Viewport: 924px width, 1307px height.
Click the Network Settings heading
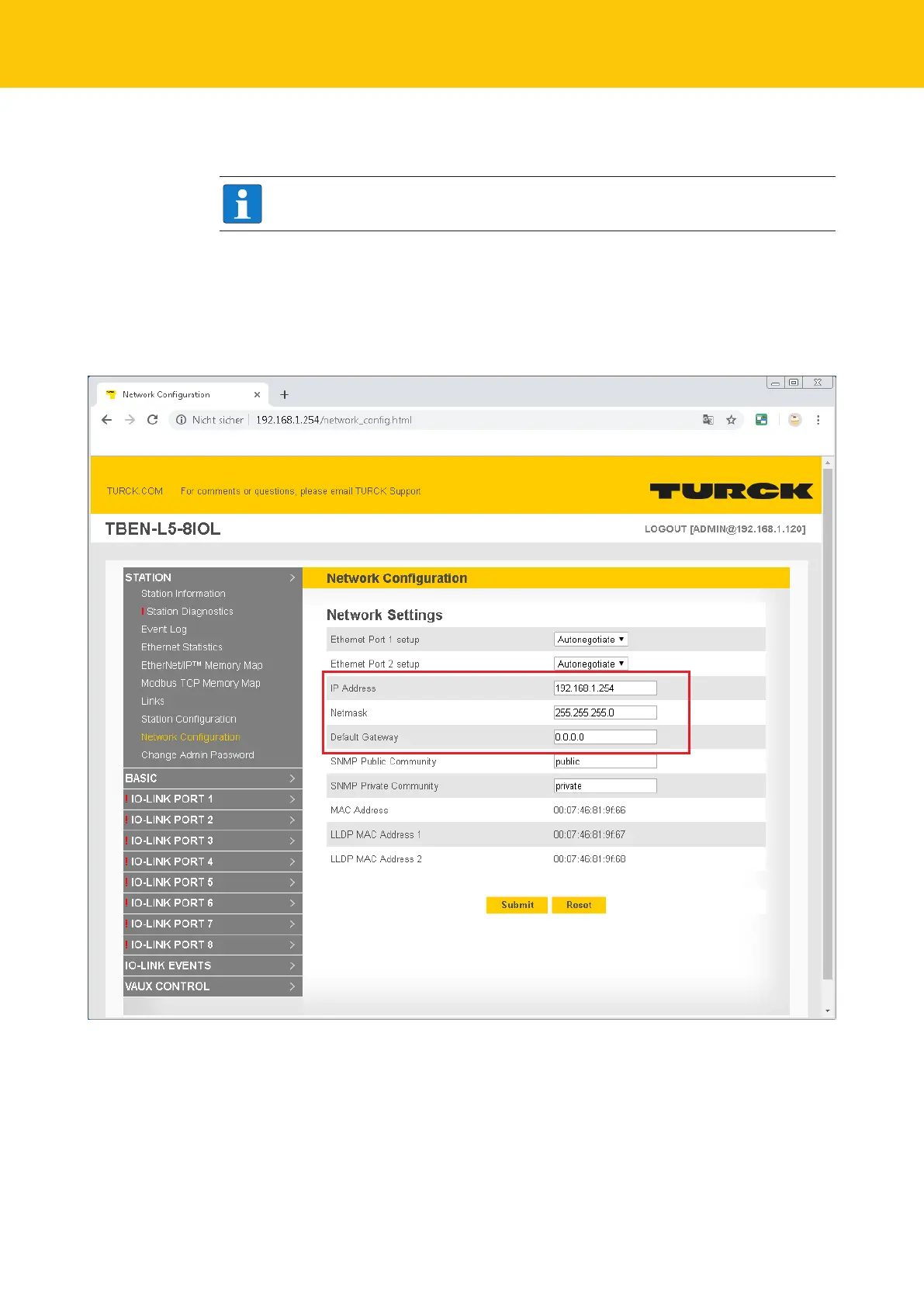pos(385,615)
